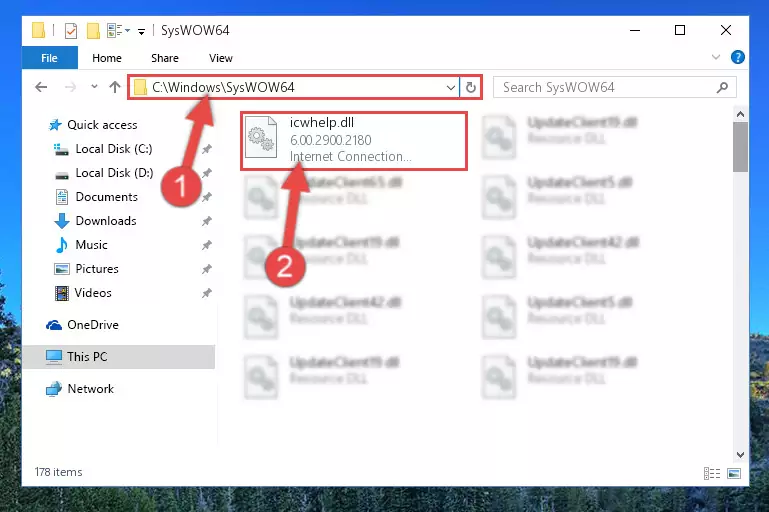Unpin Local Disk (C:) pin icon
The width and height of the screenshot is (769, 512).
pyautogui.click(x=206, y=149)
